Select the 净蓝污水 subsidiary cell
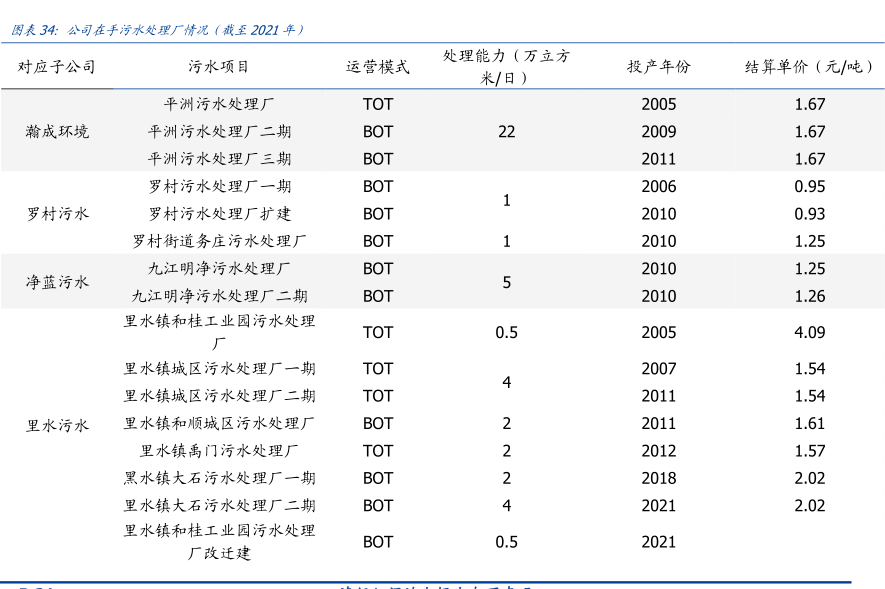The width and height of the screenshot is (885, 589). (x=57, y=282)
